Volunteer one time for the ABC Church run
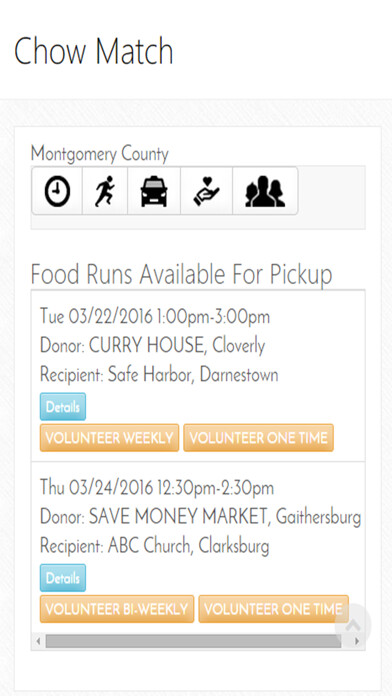 tap(273, 609)
